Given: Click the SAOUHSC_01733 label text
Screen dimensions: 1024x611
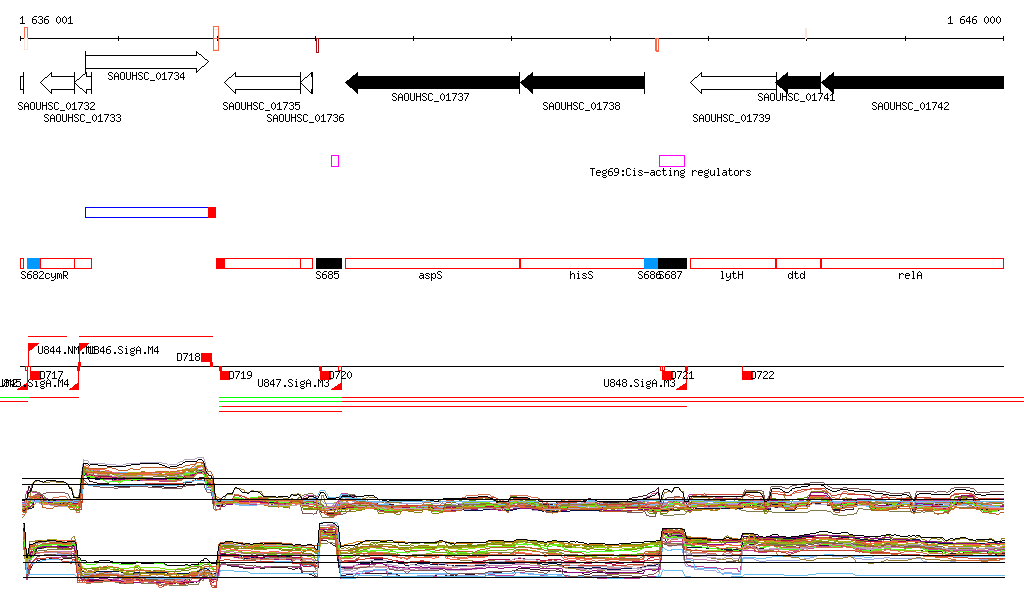Looking at the screenshot, I should pos(82,118).
